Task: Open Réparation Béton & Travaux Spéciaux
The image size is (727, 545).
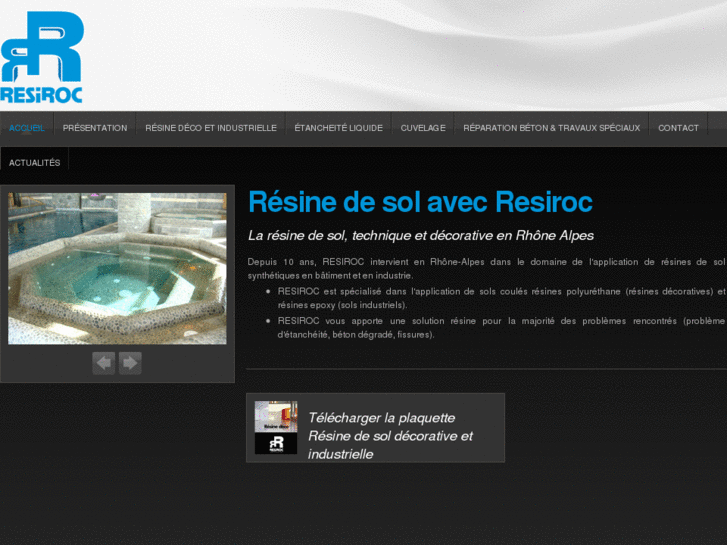Action: pyautogui.click(x=552, y=128)
